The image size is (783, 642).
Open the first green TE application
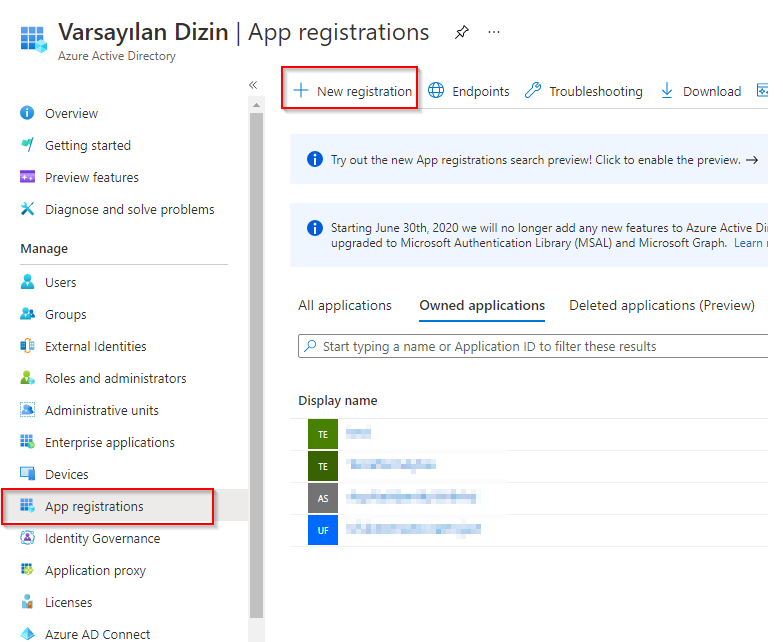[x=529, y=434]
